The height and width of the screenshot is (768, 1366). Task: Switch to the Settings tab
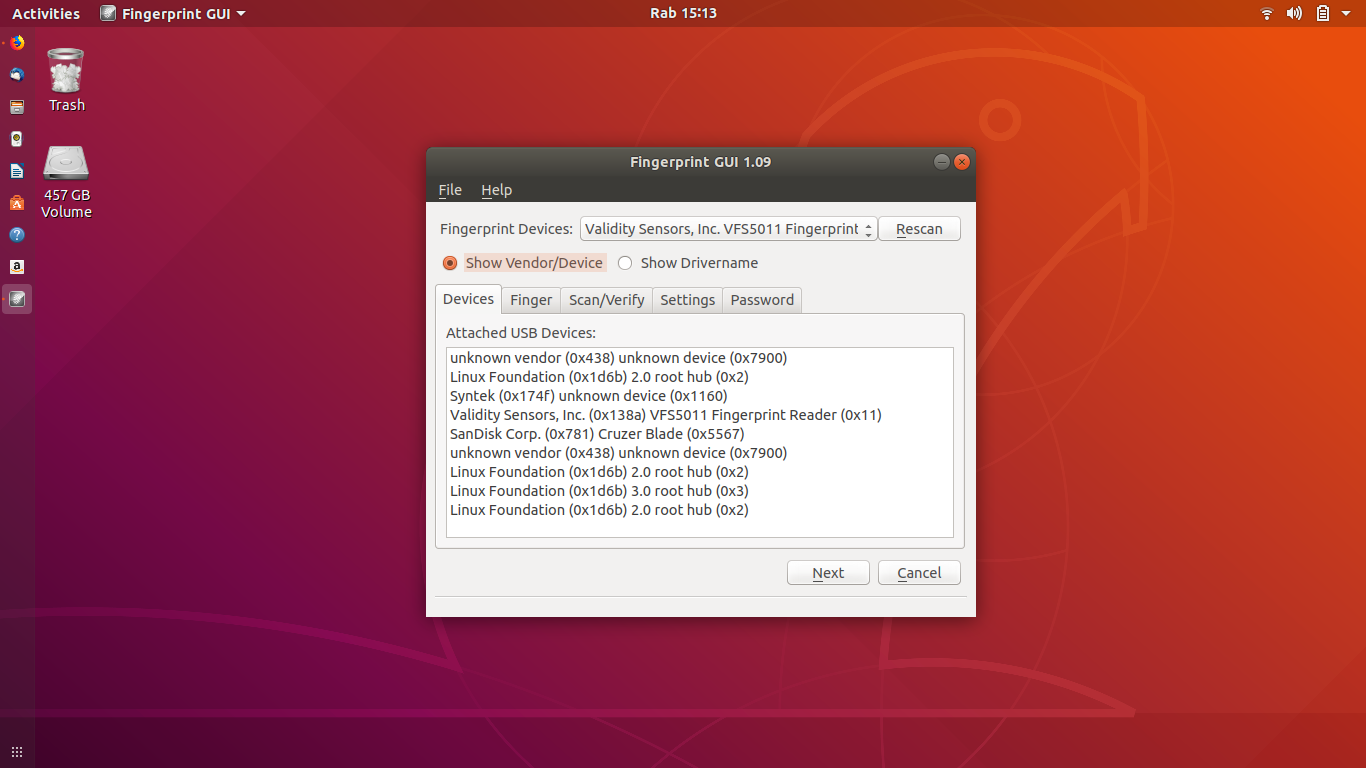688,300
